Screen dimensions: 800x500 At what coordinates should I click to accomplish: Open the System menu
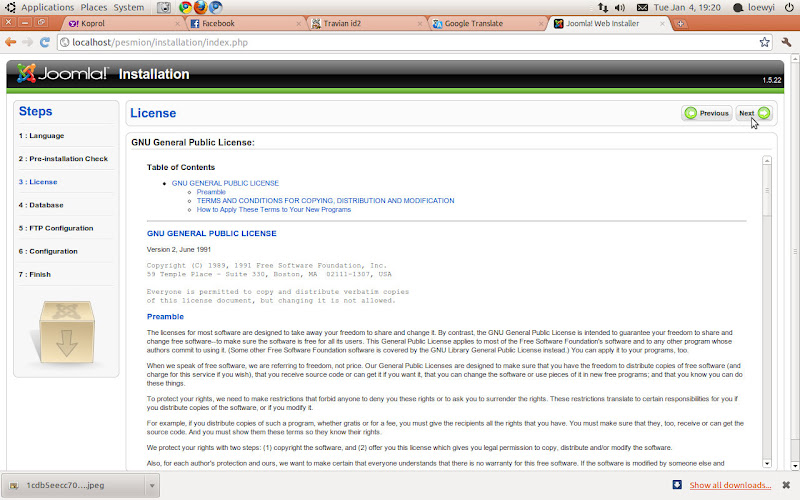point(129,7)
